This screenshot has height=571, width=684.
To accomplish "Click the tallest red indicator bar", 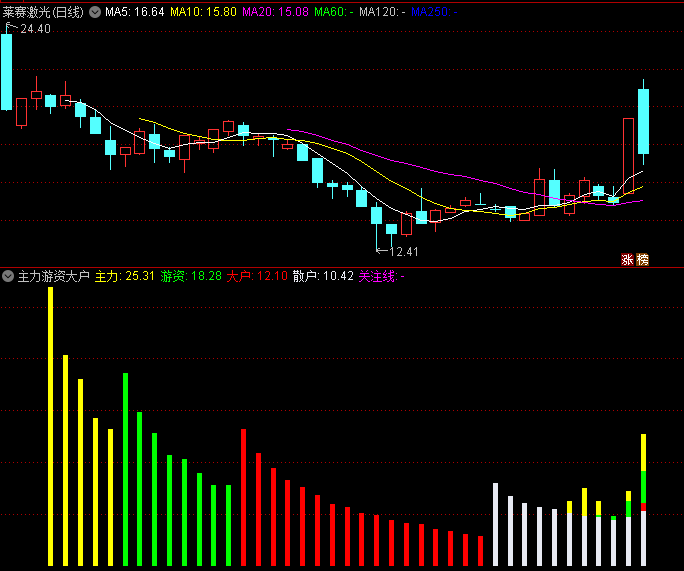I will click(243, 497).
